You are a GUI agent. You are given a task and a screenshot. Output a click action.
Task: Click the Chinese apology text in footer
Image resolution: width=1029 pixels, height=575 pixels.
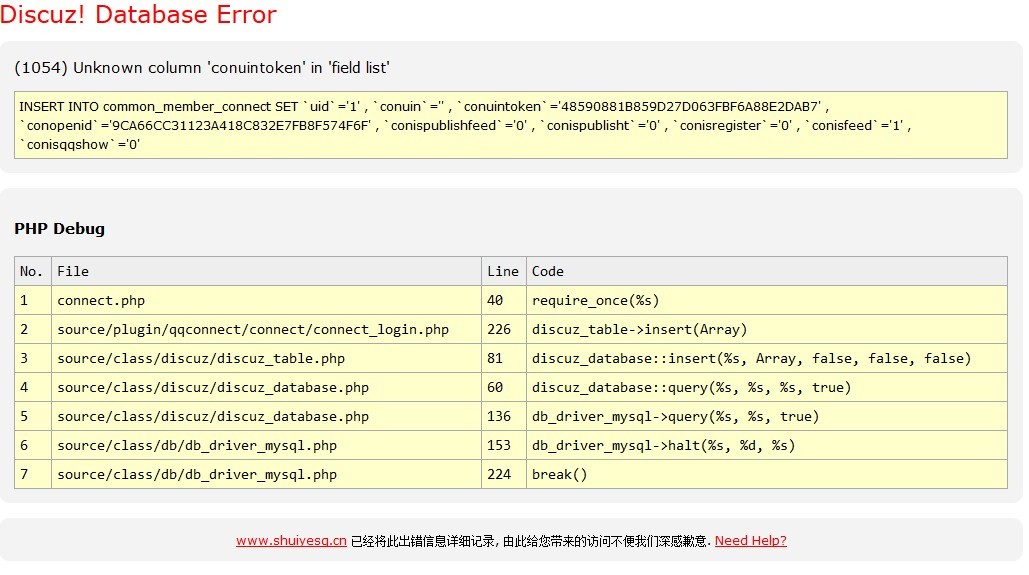530,541
